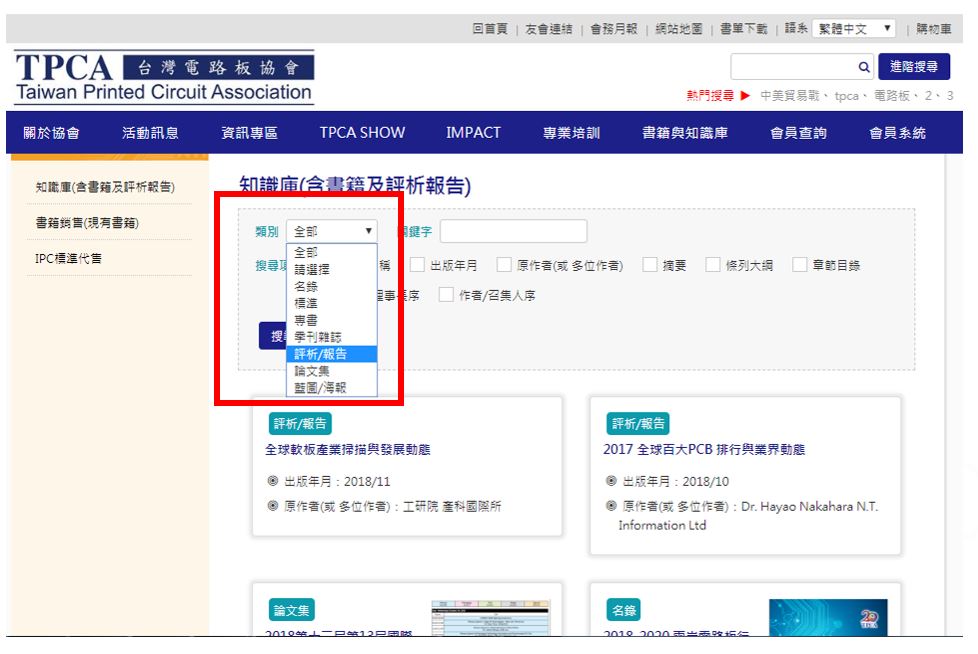This screenshot has width=978, height=654.
Task: Open the 語系 language dropdown
Action: tap(854, 29)
